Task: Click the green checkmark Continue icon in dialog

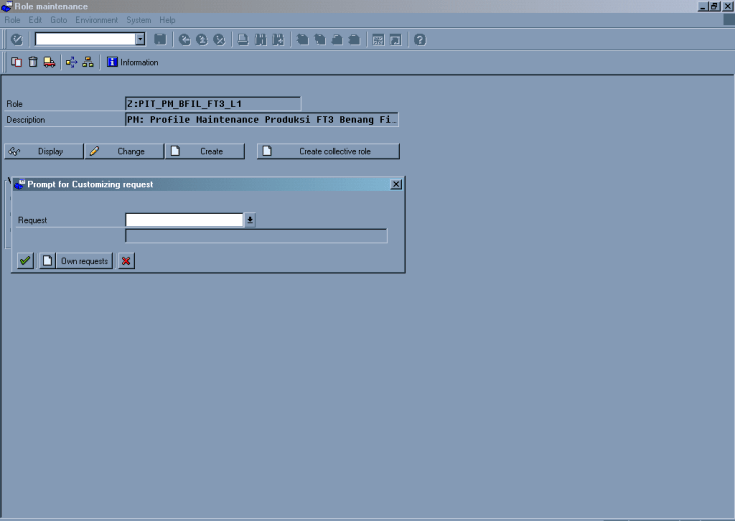Action: pos(25,261)
